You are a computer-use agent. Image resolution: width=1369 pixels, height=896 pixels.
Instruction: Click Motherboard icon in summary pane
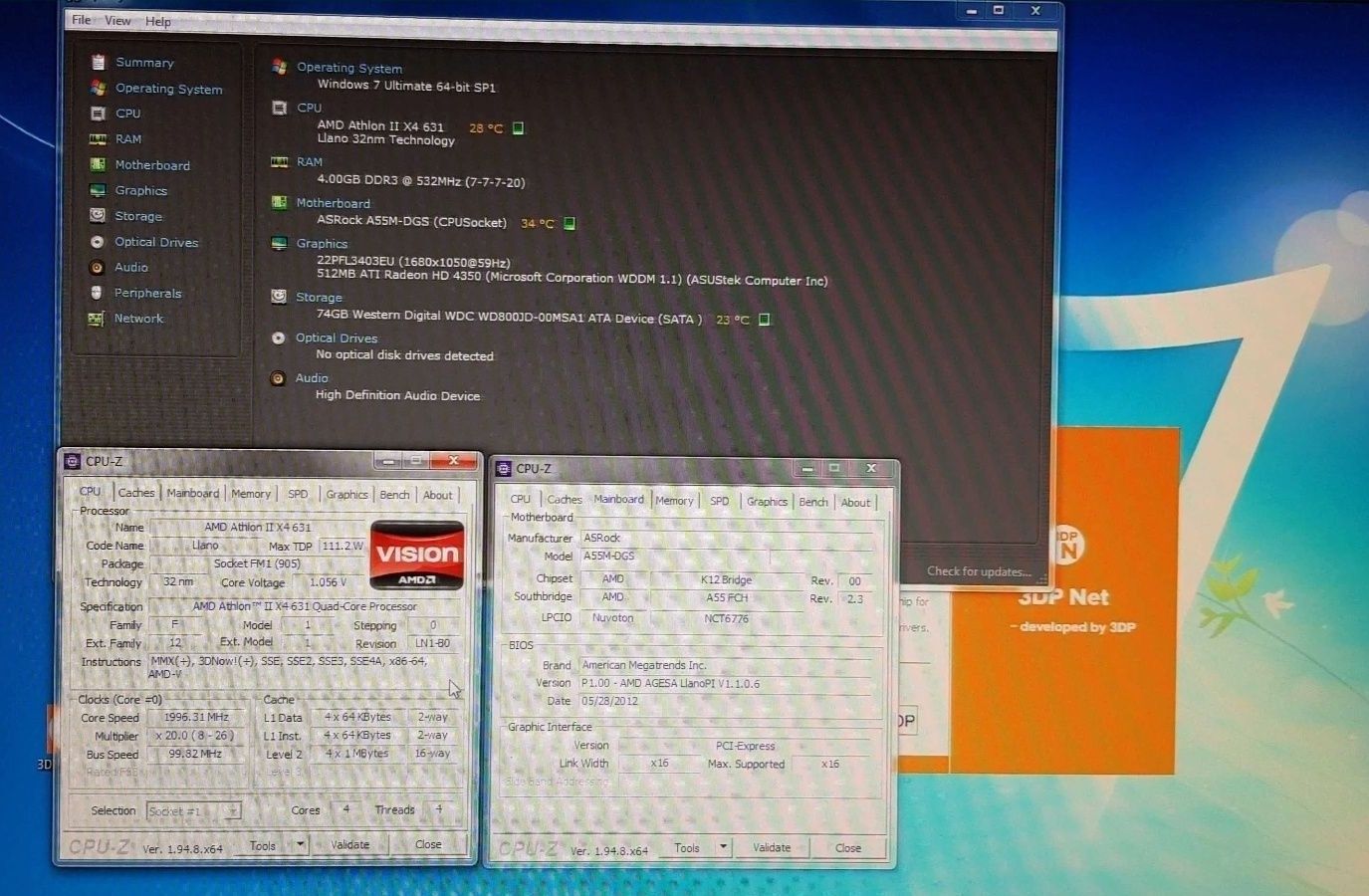[x=280, y=202]
